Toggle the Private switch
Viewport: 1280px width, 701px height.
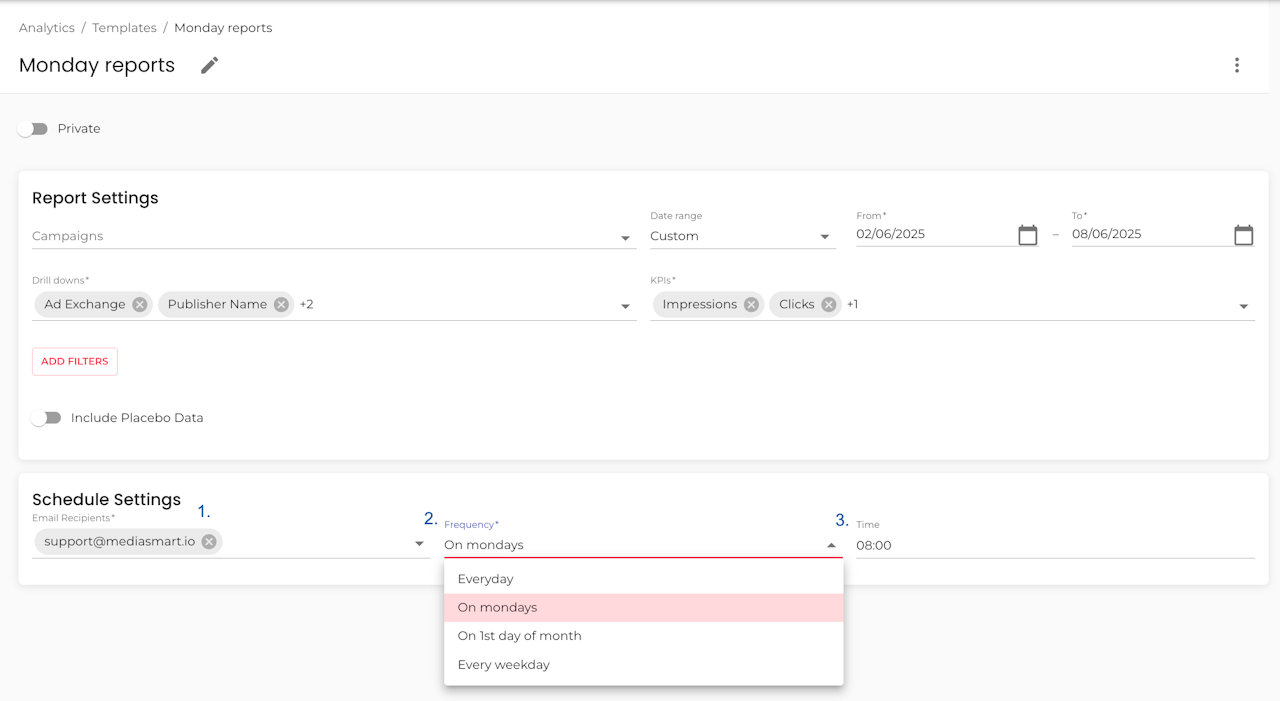[x=33, y=129]
